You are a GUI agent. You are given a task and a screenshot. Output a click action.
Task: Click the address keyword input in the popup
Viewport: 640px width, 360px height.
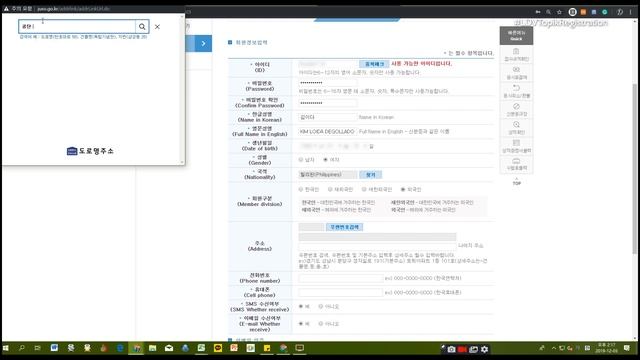pos(77,27)
